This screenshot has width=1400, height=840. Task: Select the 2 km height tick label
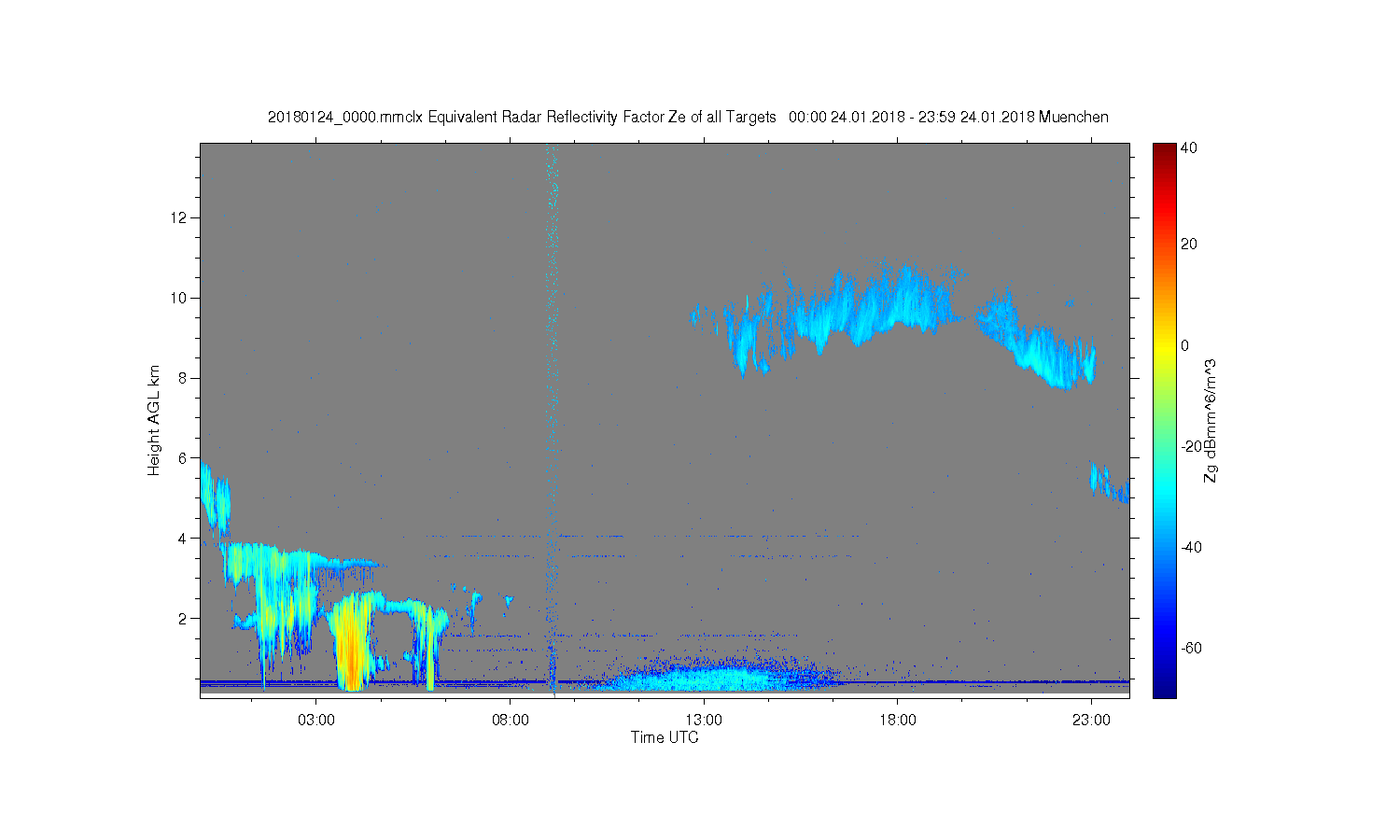(x=183, y=618)
